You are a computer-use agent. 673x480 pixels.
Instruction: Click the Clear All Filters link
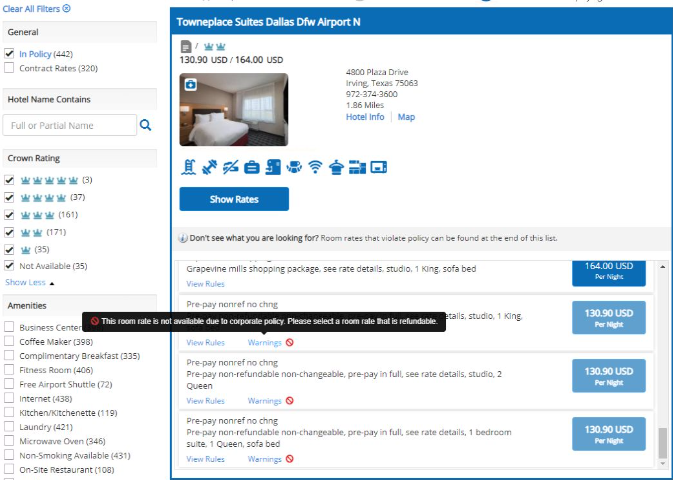click(x=31, y=9)
